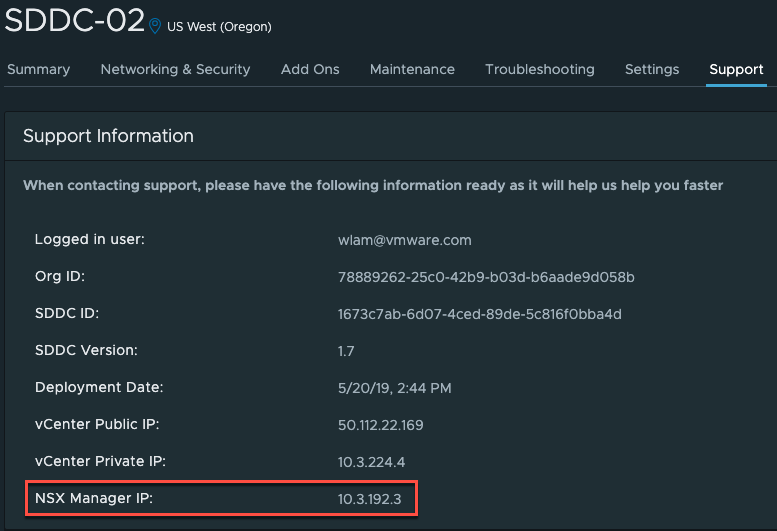Select the logged in user email wlam@vmware.com
The height and width of the screenshot is (531, 777).
[x=405, y=240]
